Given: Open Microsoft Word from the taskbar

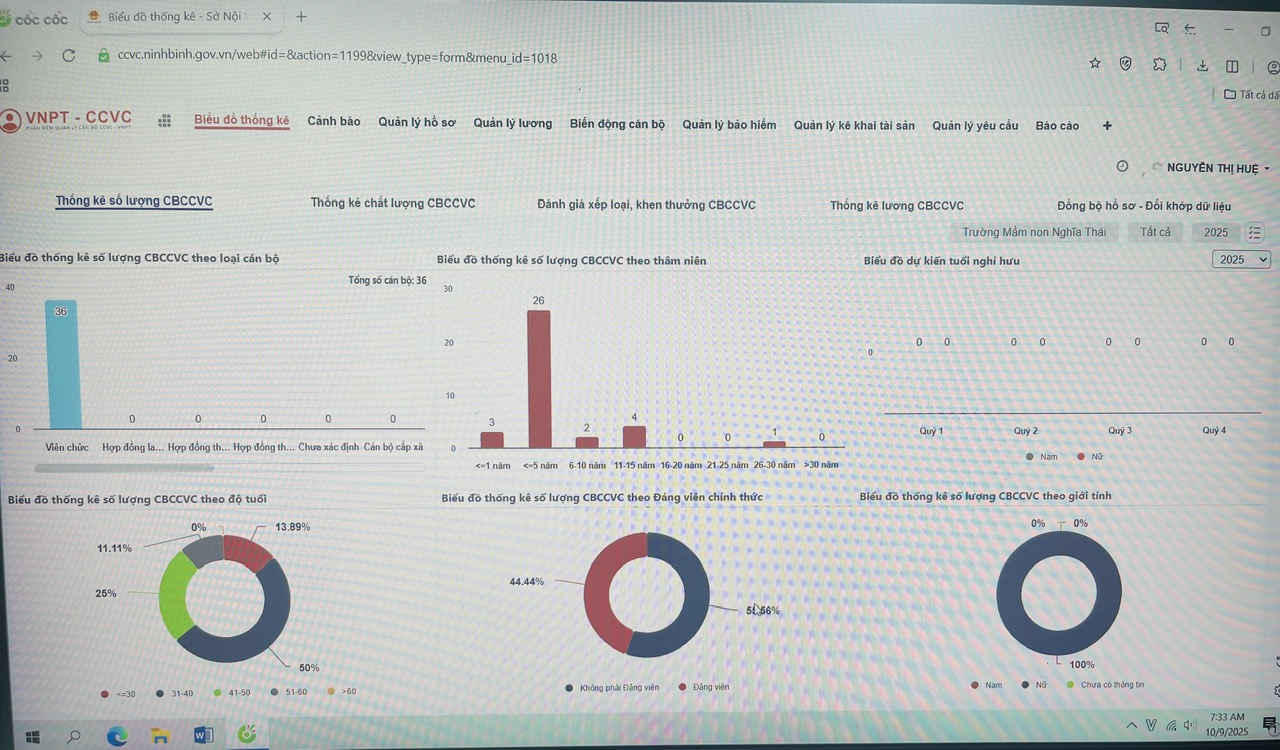Looking at the screenshot, I should [x=203, y=735].
